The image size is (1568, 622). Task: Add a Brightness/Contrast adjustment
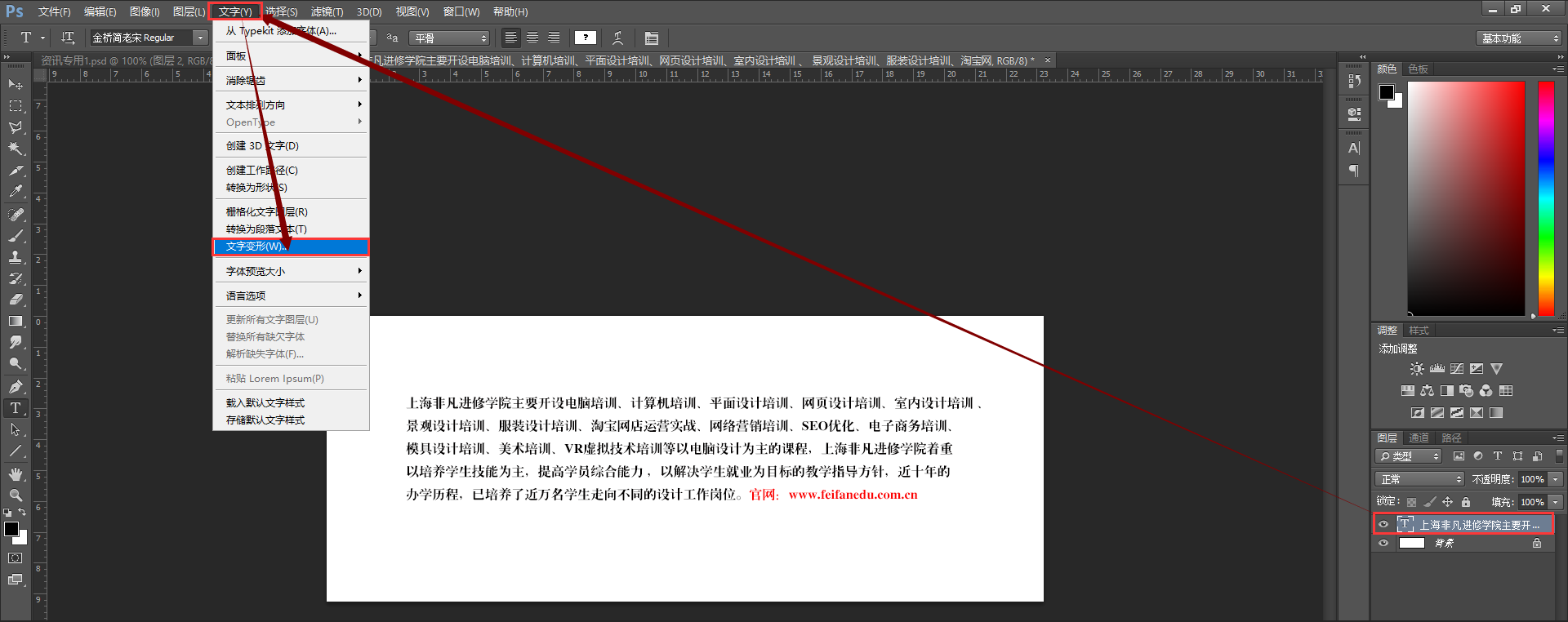click(x=1417, y=369)
